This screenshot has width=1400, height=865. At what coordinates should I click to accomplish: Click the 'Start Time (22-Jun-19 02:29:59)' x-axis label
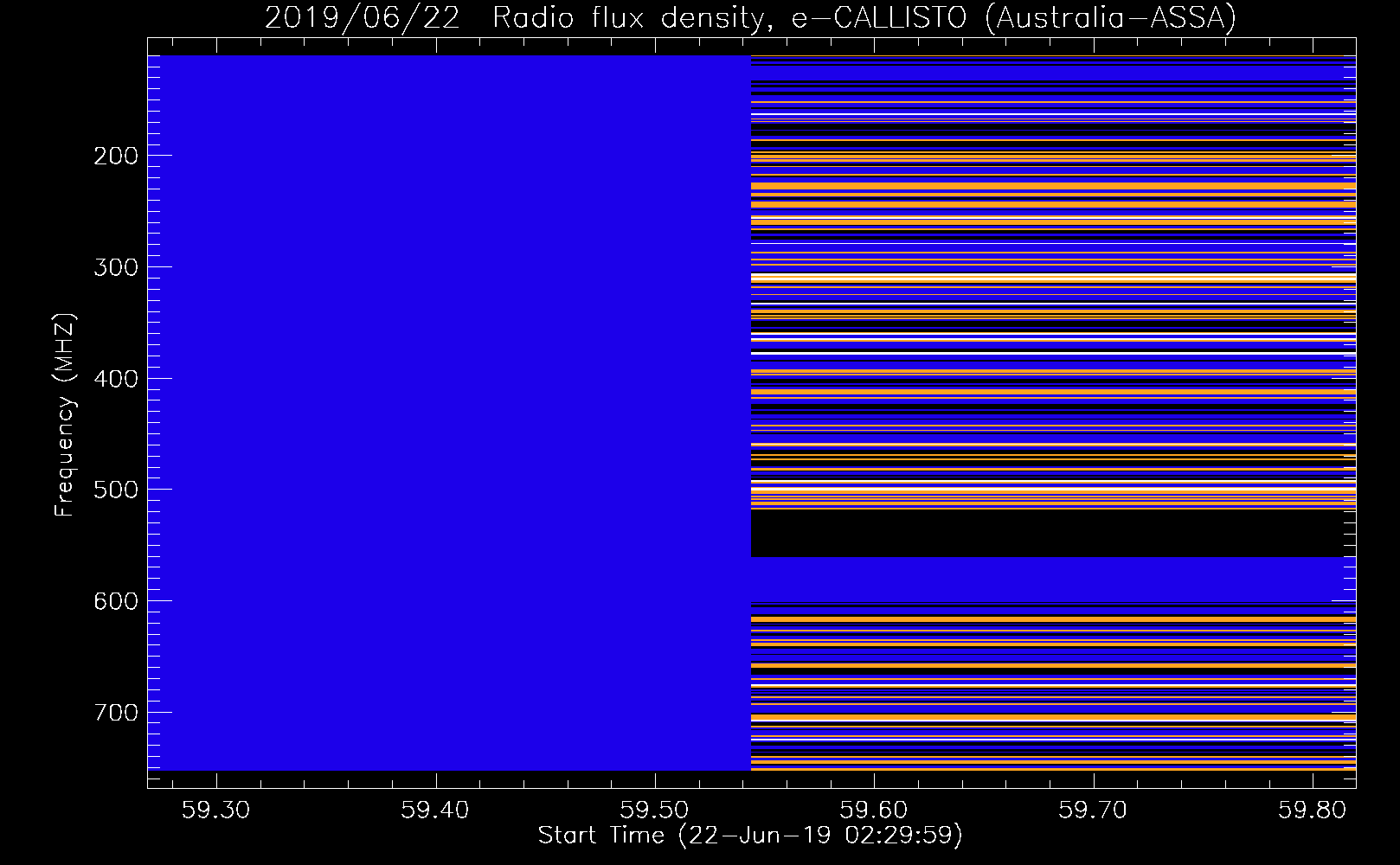750,836
